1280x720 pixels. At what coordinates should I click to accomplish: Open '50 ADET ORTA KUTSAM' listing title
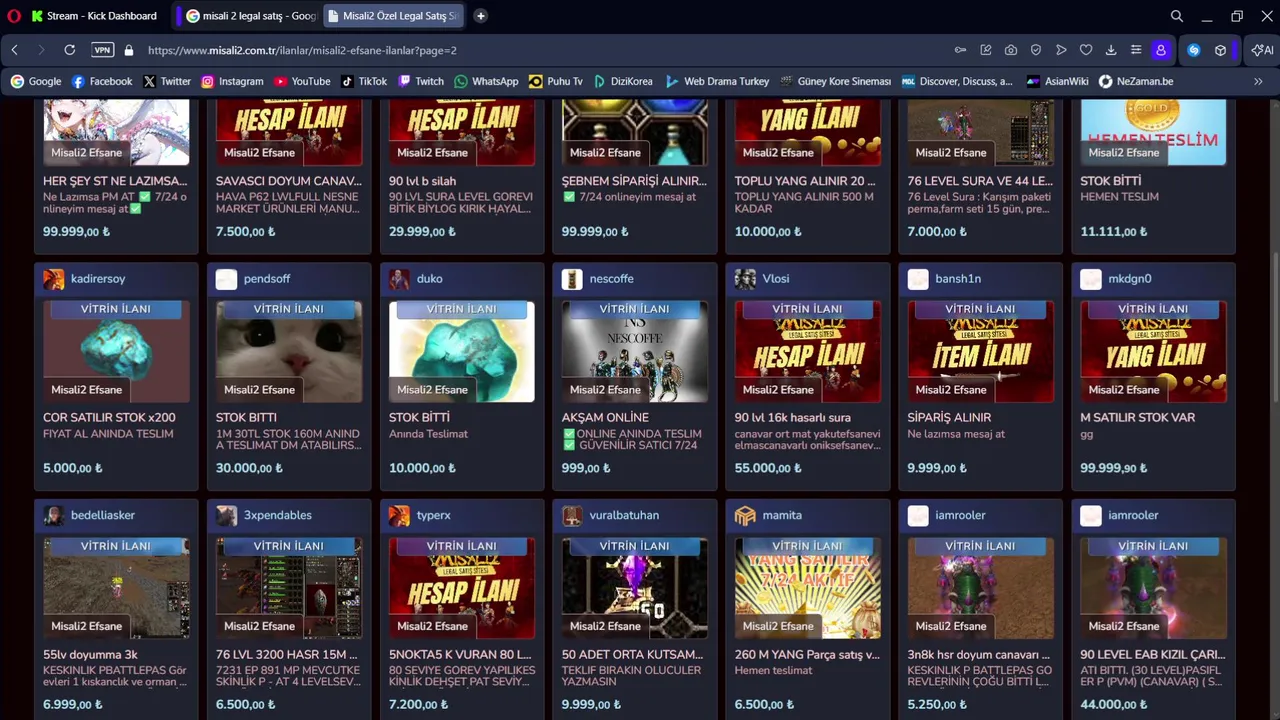(633, 655)
